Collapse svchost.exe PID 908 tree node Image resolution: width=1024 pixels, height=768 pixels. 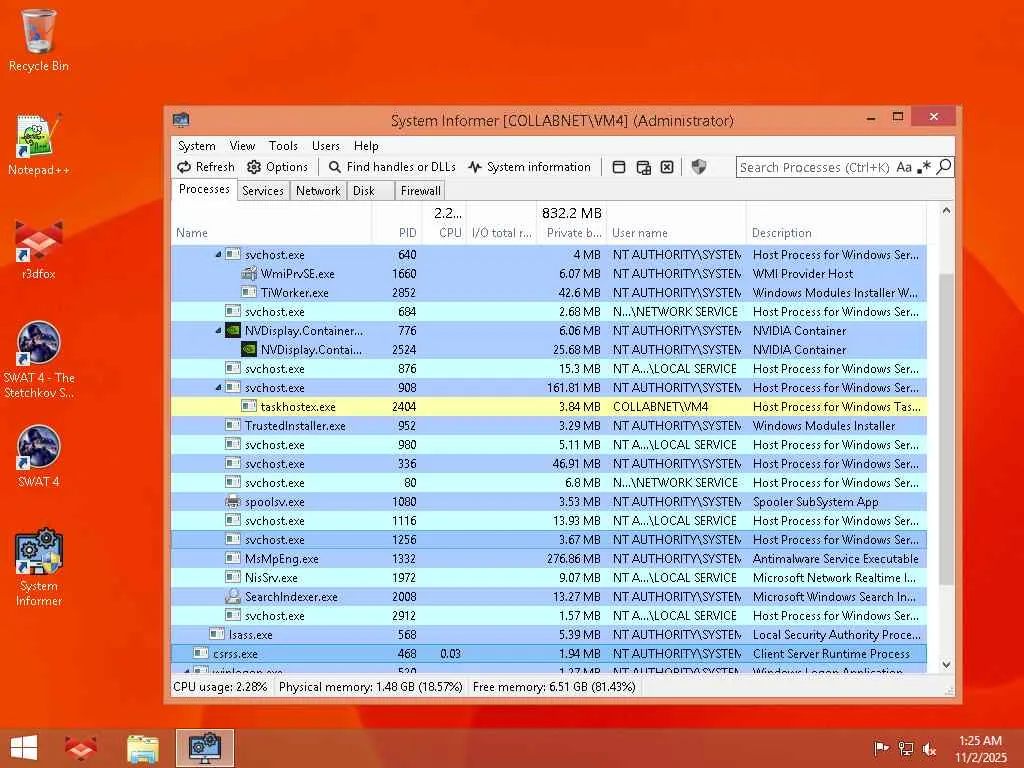pyautogui.click(x=218, y=387)
